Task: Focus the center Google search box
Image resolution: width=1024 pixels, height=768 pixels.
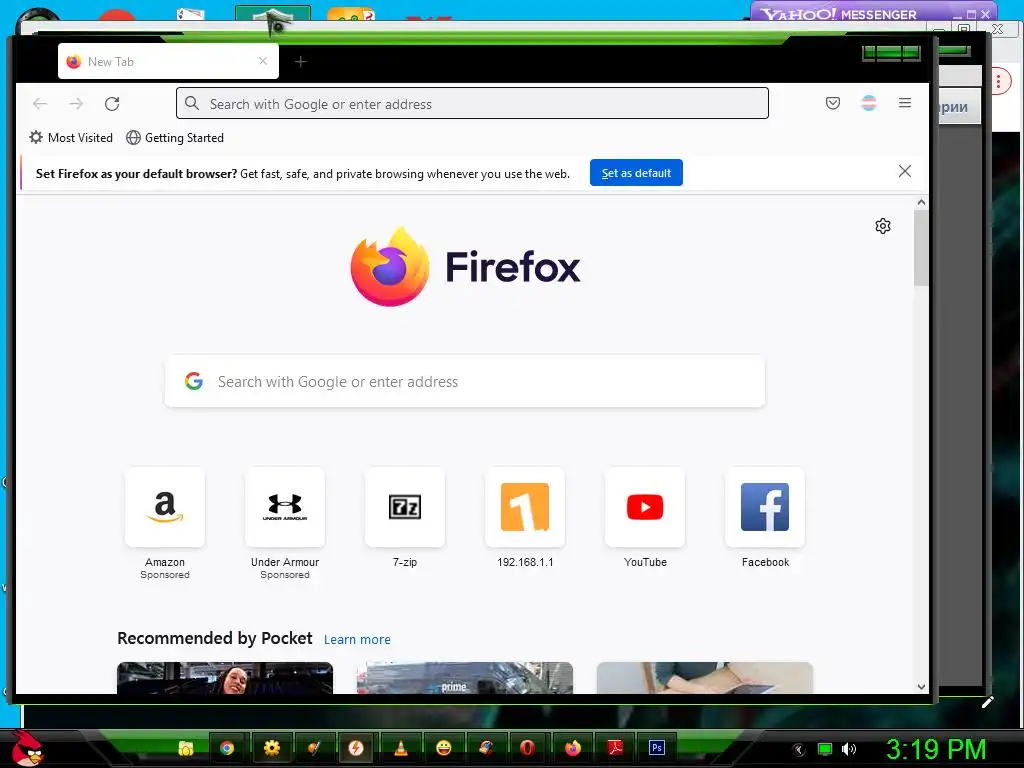Action: (x=464, y=381)
